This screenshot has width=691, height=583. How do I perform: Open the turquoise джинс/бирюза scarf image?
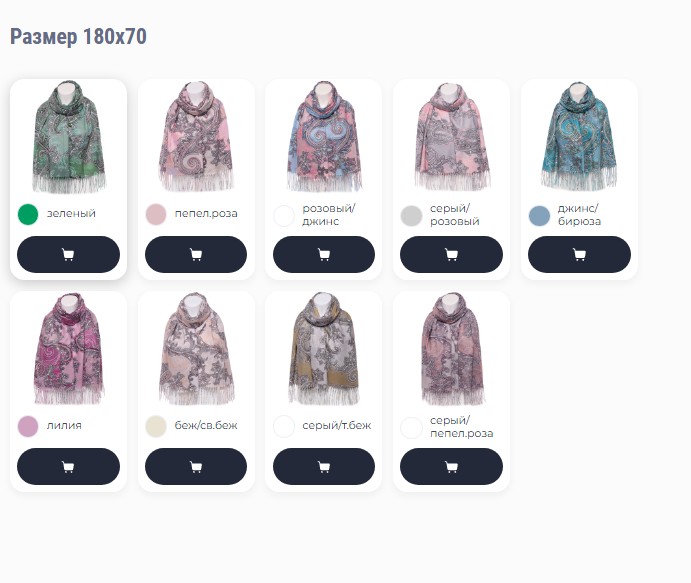pyautogui.click(x=579, y=136)
